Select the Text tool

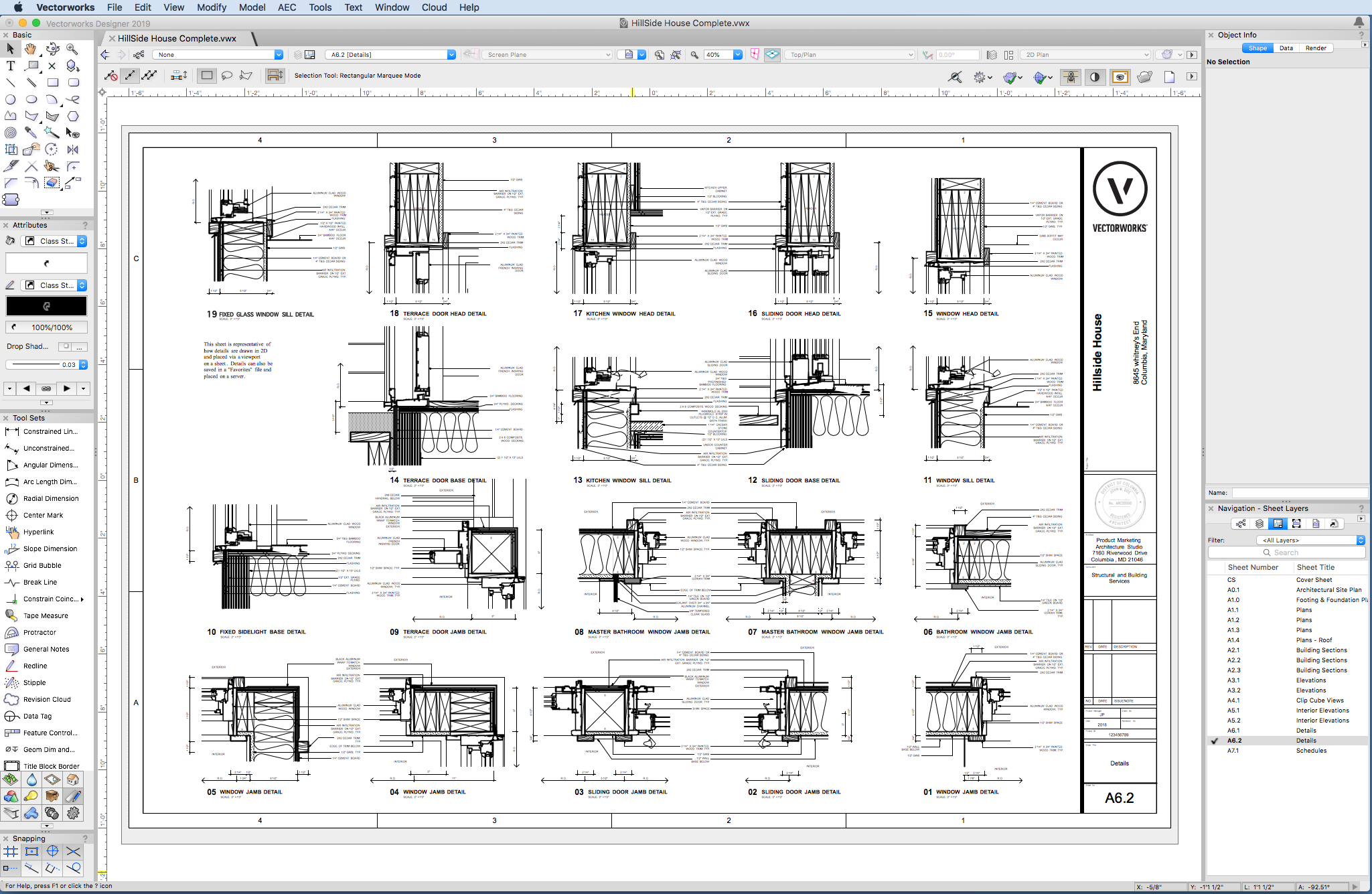click(x=10, y=66)
